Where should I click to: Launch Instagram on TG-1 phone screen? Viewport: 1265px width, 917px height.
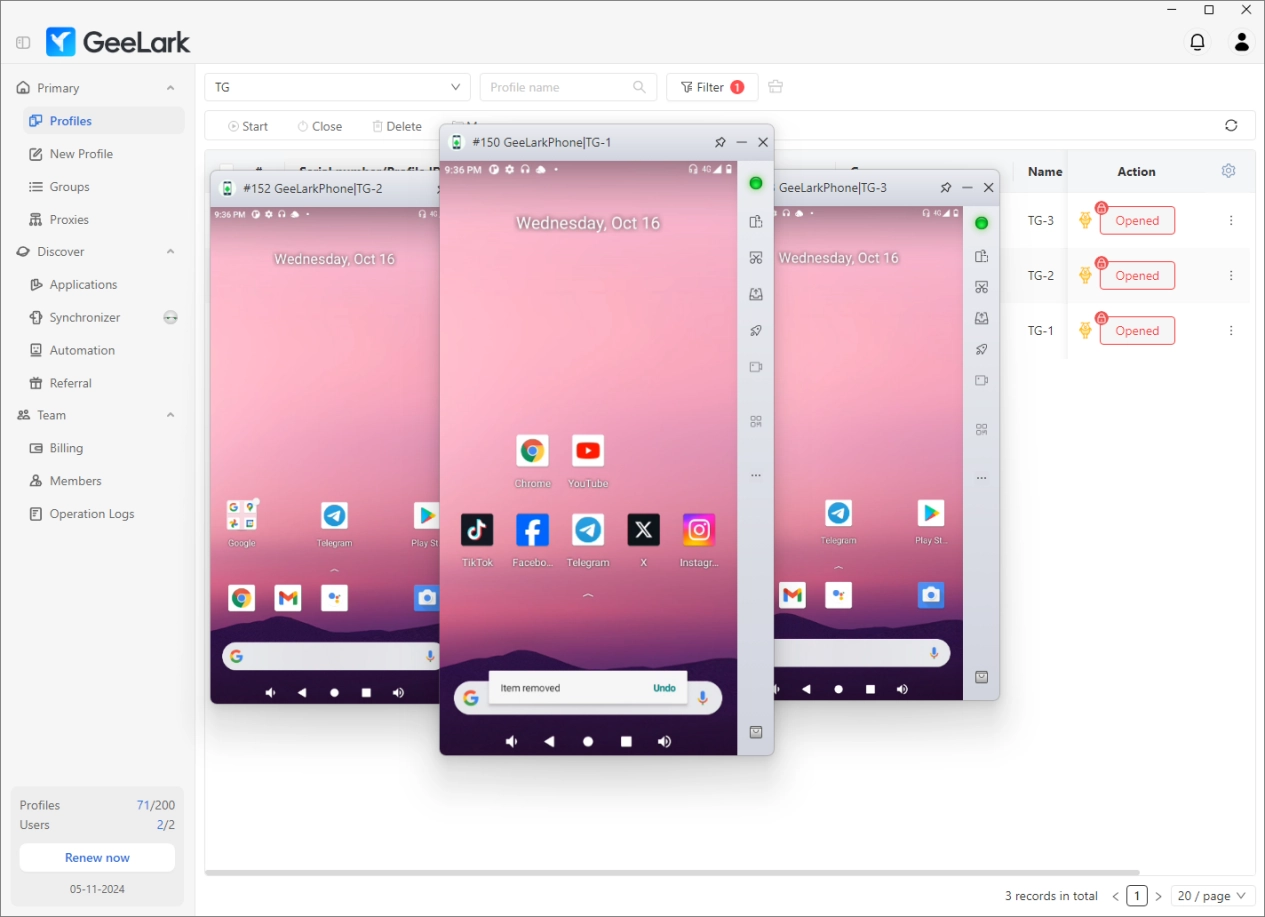tap(699, 530)
